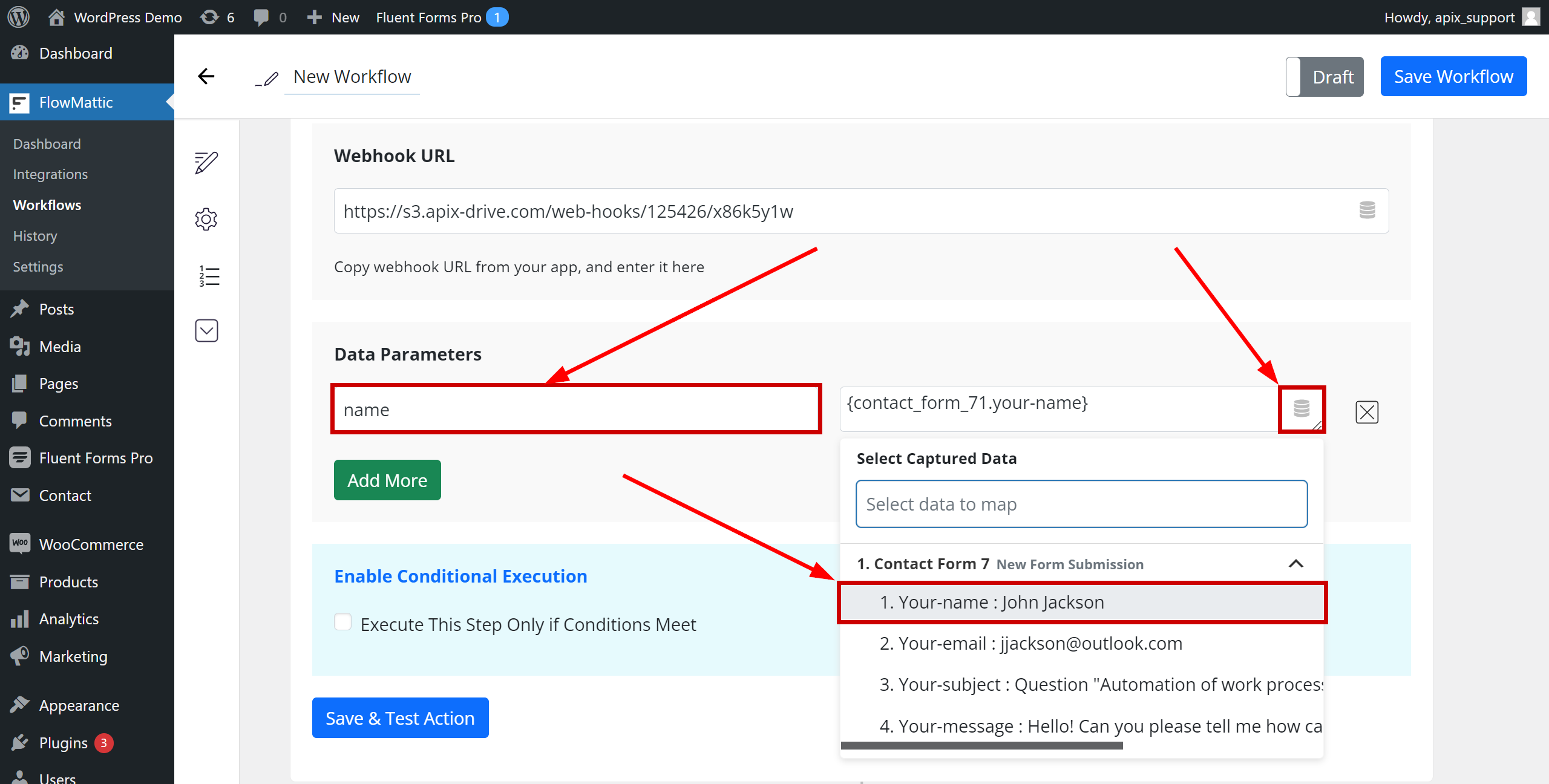Click Enable Conditional Execution heading
Viewport: 1549px width, 784px height.
click(460, 576)
